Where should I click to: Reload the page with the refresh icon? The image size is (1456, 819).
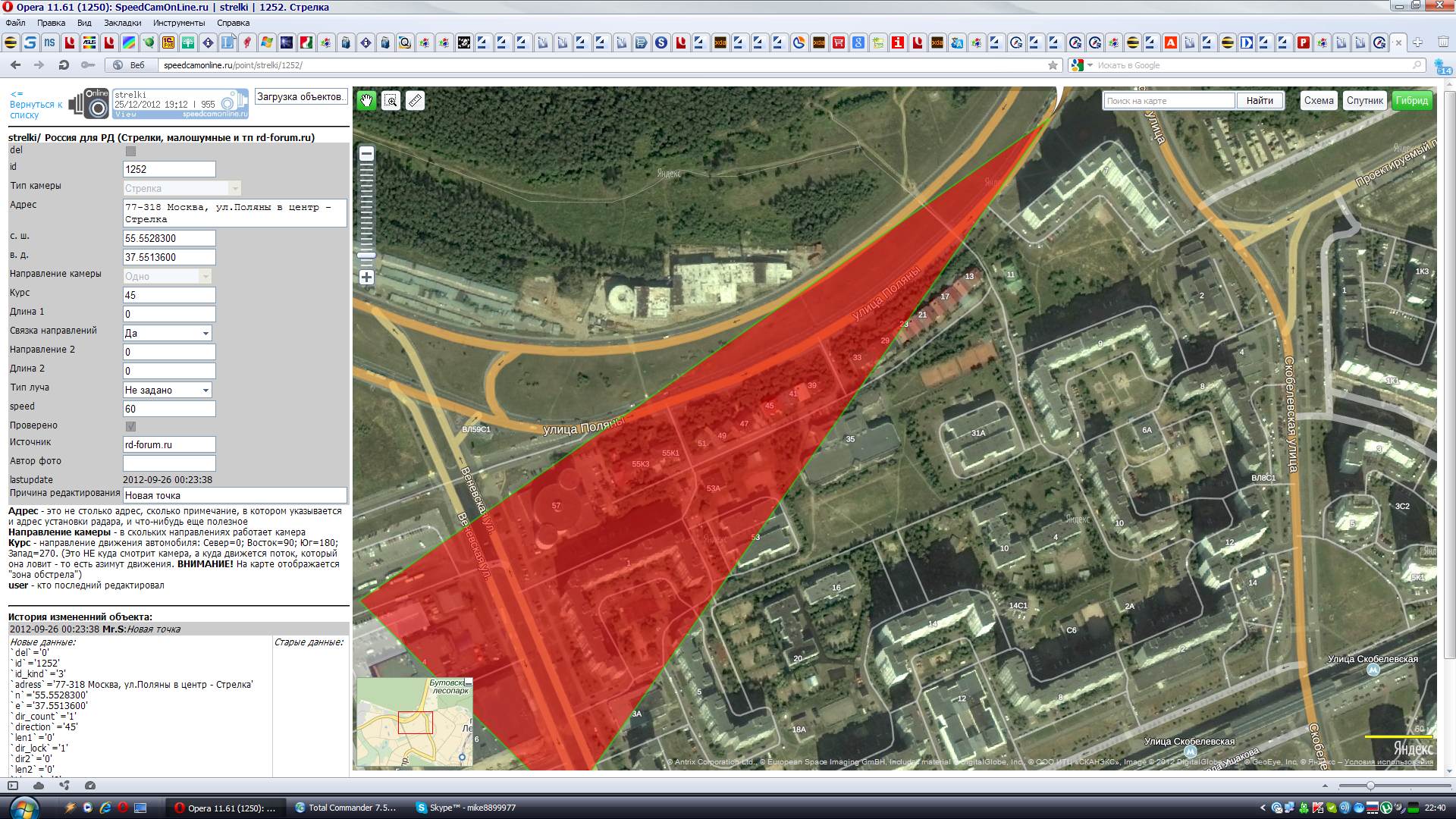(x=64, y=65)
